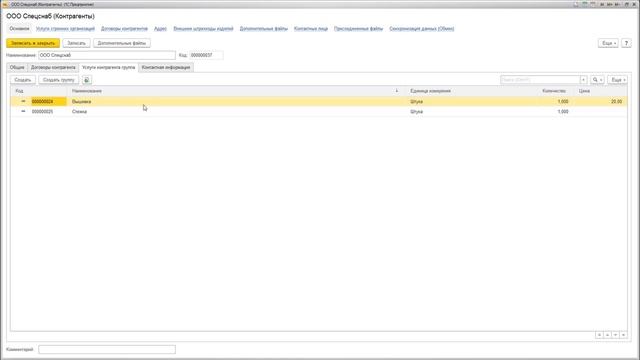Click the row marker icon for code 000000025

point(23,111)
